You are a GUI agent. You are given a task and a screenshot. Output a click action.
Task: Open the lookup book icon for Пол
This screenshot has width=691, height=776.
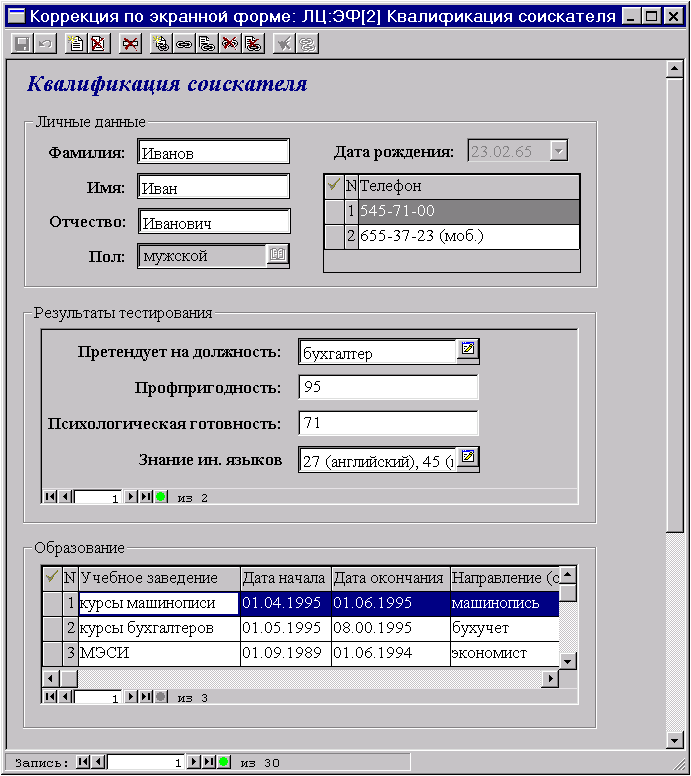(x=277, y=255)
